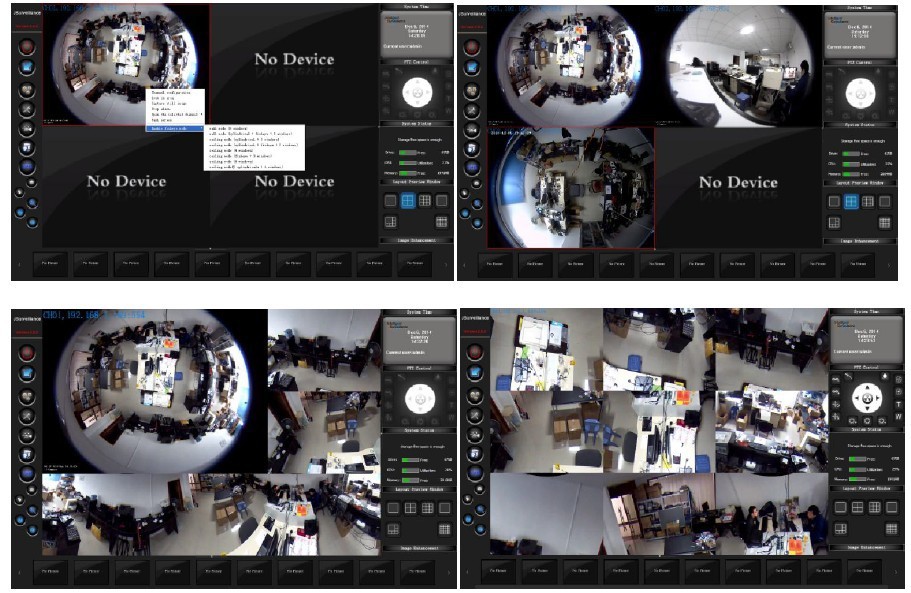Screen dimensions: 911x593
Task: Click first No Device thumbnail in top-right strip
Action: (x=497, y=265)
